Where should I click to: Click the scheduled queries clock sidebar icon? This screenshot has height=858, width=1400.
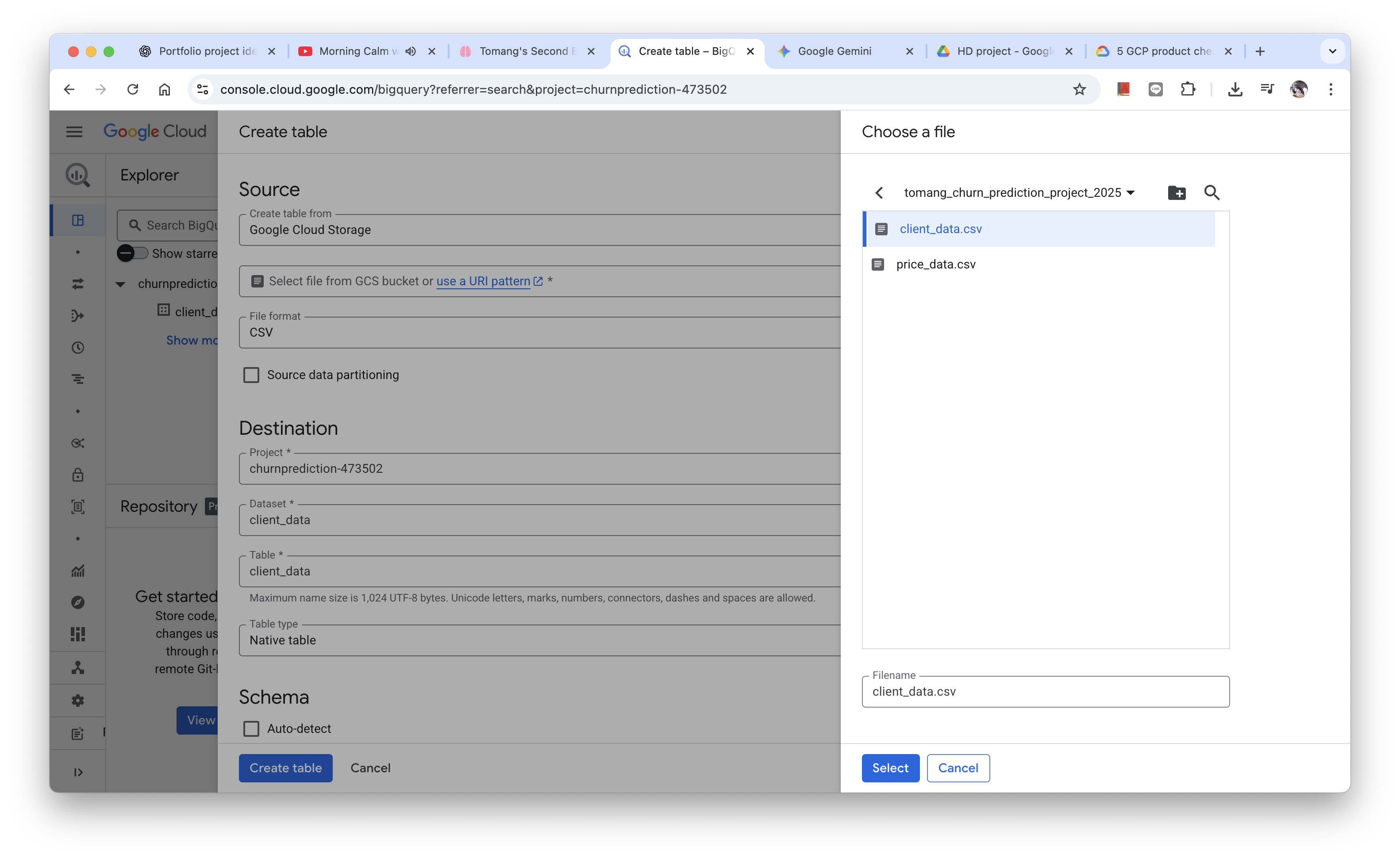coord(77,348)
